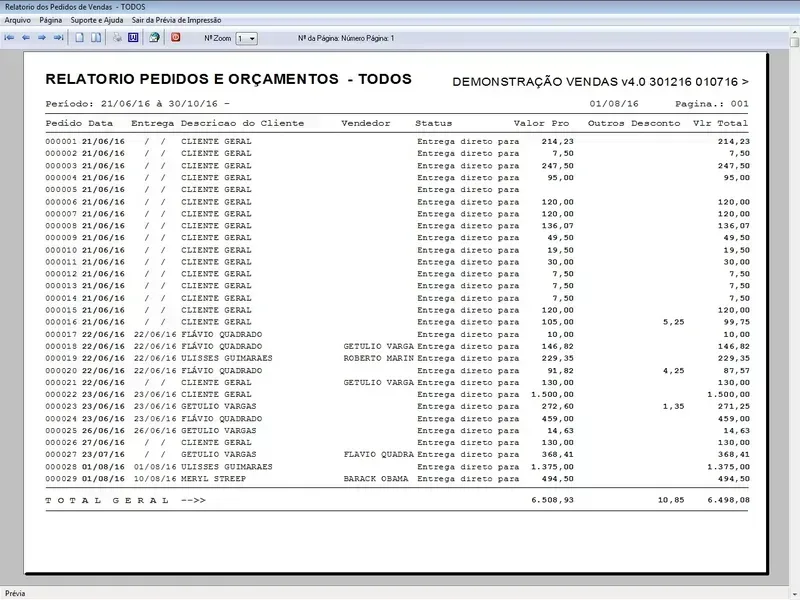This screenshot has width=800, height=600.
Task: Click the previous page arrow
Action: tap(26, 38)
